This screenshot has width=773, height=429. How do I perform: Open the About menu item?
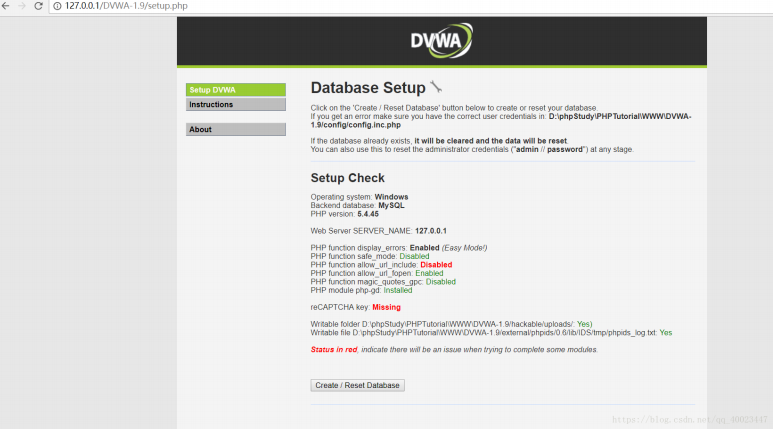pyautogui.click(x=236, y=129)
